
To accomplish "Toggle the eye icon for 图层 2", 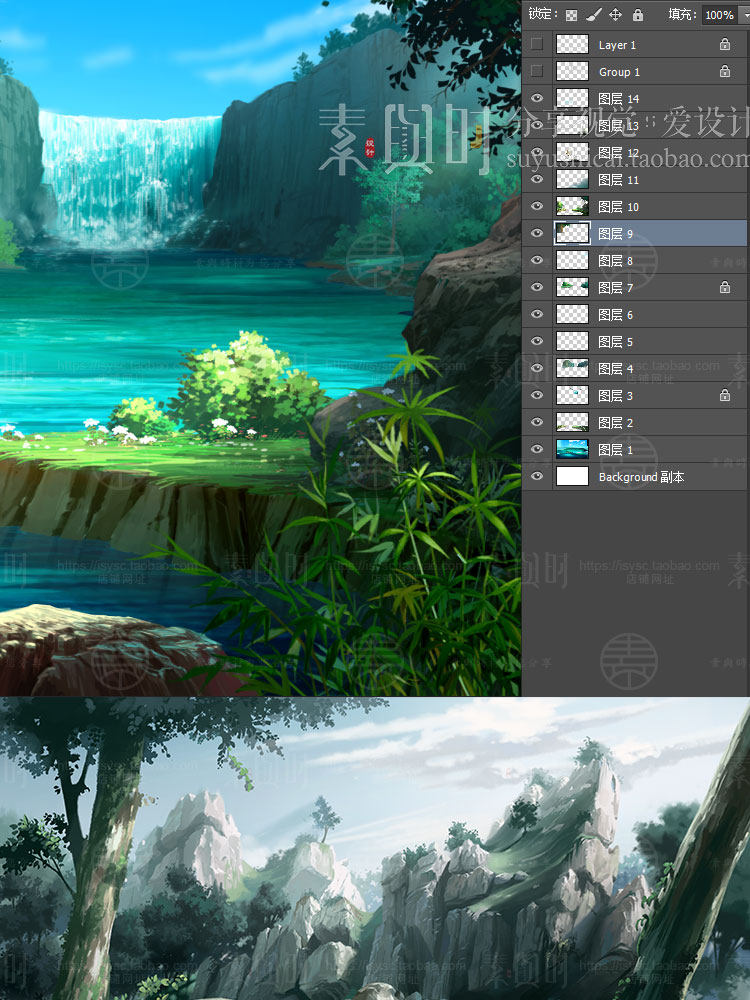I will 537,422.
